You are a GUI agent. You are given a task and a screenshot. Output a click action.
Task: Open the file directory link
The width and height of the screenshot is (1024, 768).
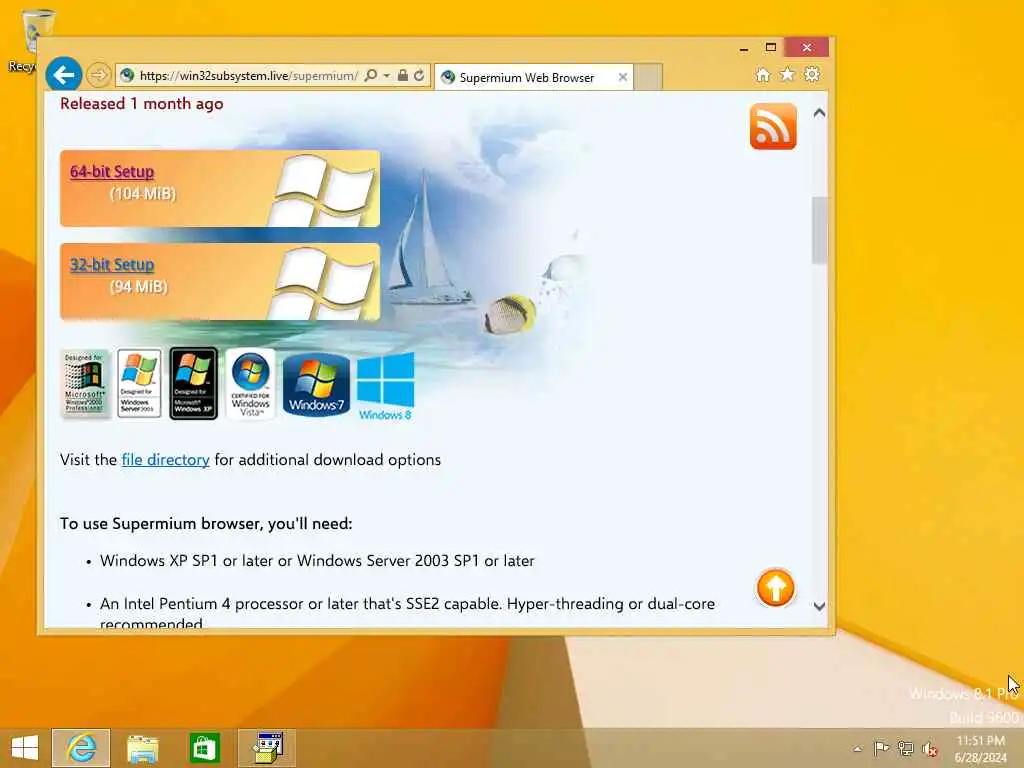pos(165,460)
